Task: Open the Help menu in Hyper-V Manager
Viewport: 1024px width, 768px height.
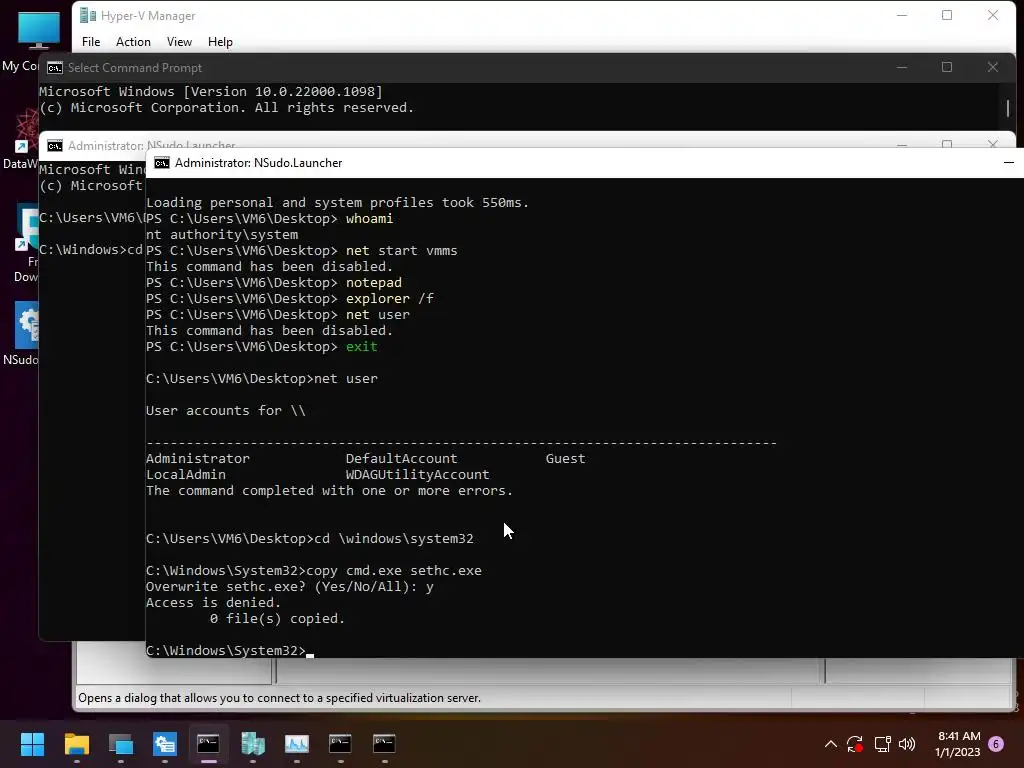Action: pos(220,42)
